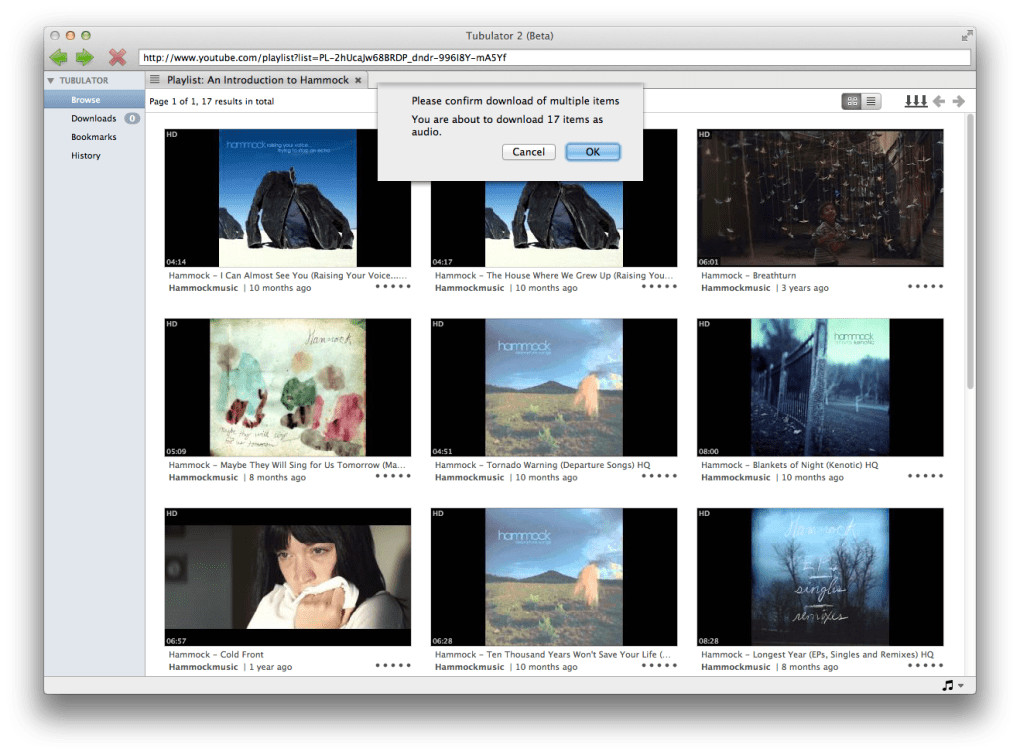Image resolution: width=1020 pixels, height=755 pixels.
Task: Click rating dots for The House Where We Grew Up
Action: [659, 287]
